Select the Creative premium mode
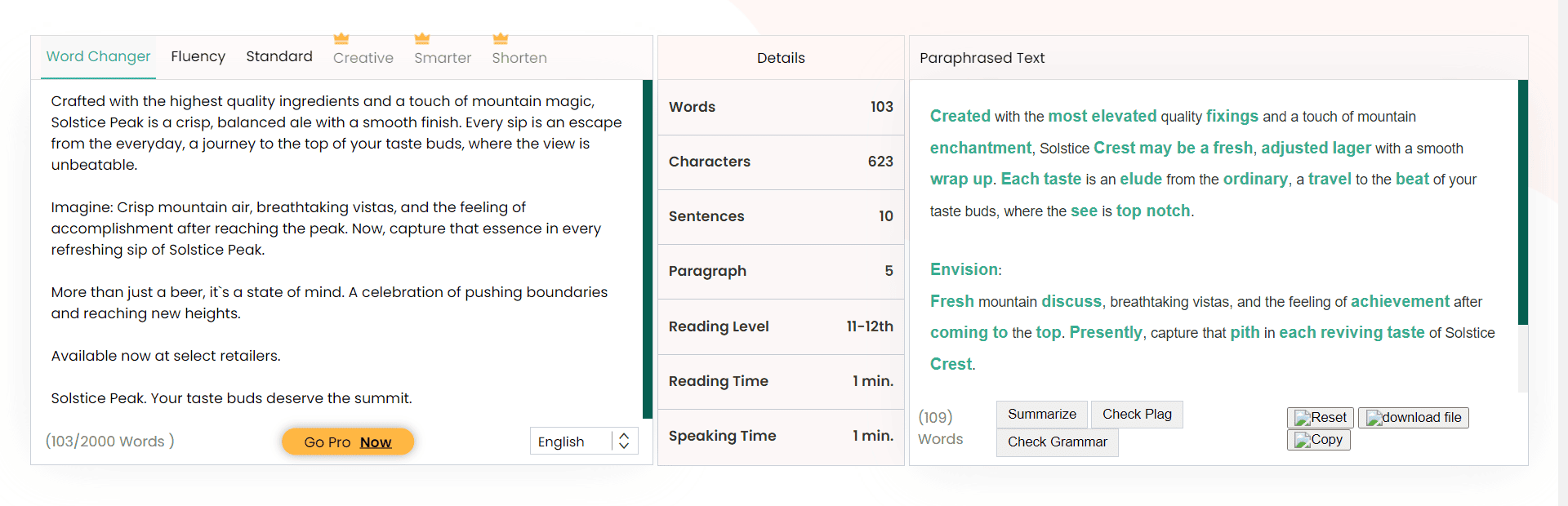1568x506 pixels. point(363,58)
